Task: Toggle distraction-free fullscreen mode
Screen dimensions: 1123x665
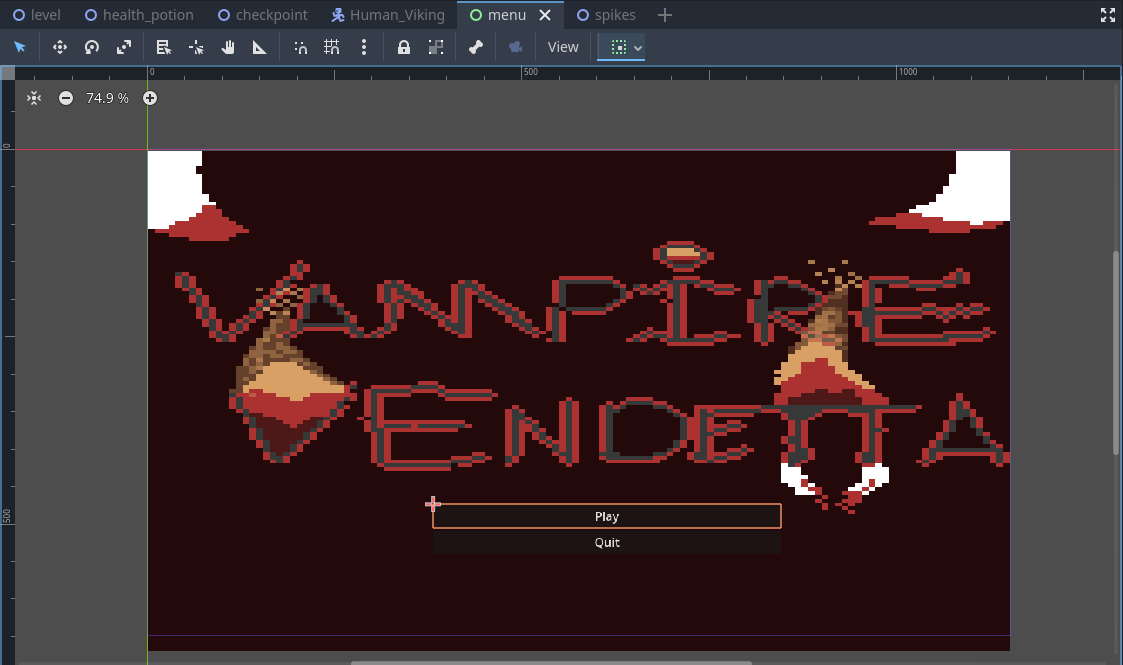Action: pos(1108,15)
